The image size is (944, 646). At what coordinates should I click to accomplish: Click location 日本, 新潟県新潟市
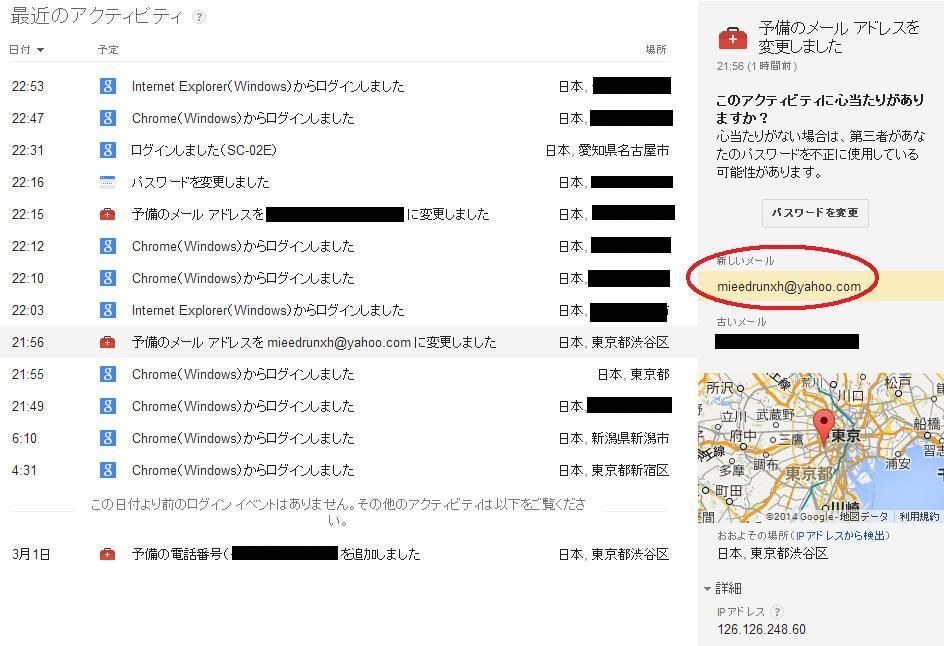(613, 438)
